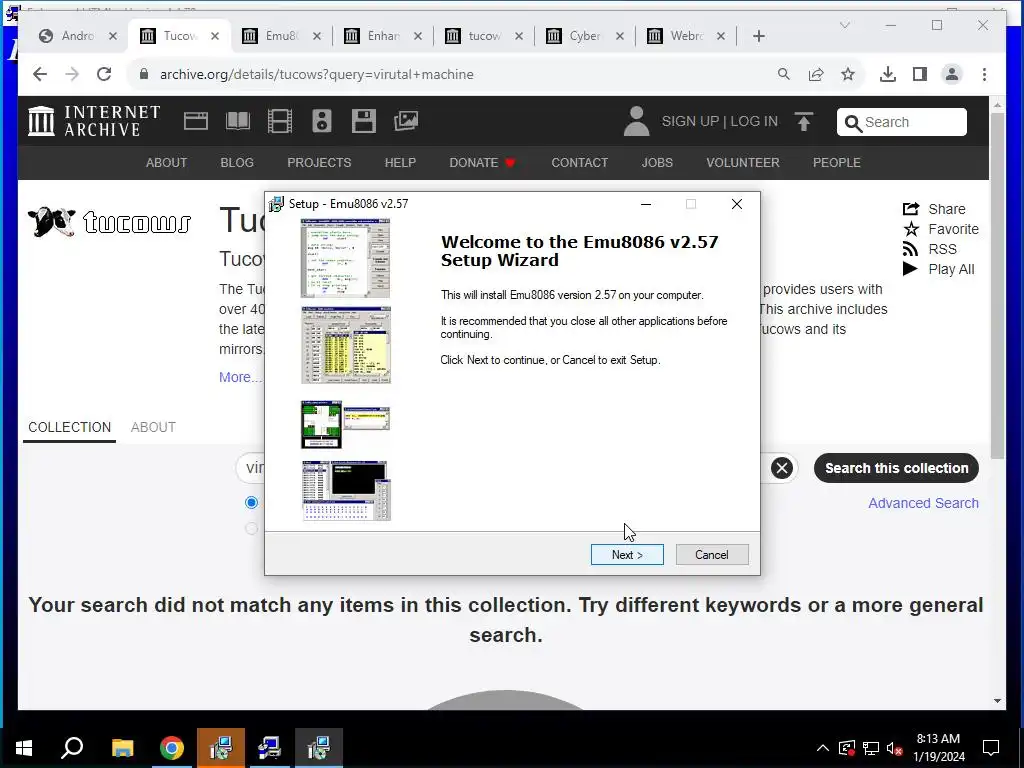This screenshot has width=1024, height=768.
Task: Select the checked search radio button
Action: (251, 502)
